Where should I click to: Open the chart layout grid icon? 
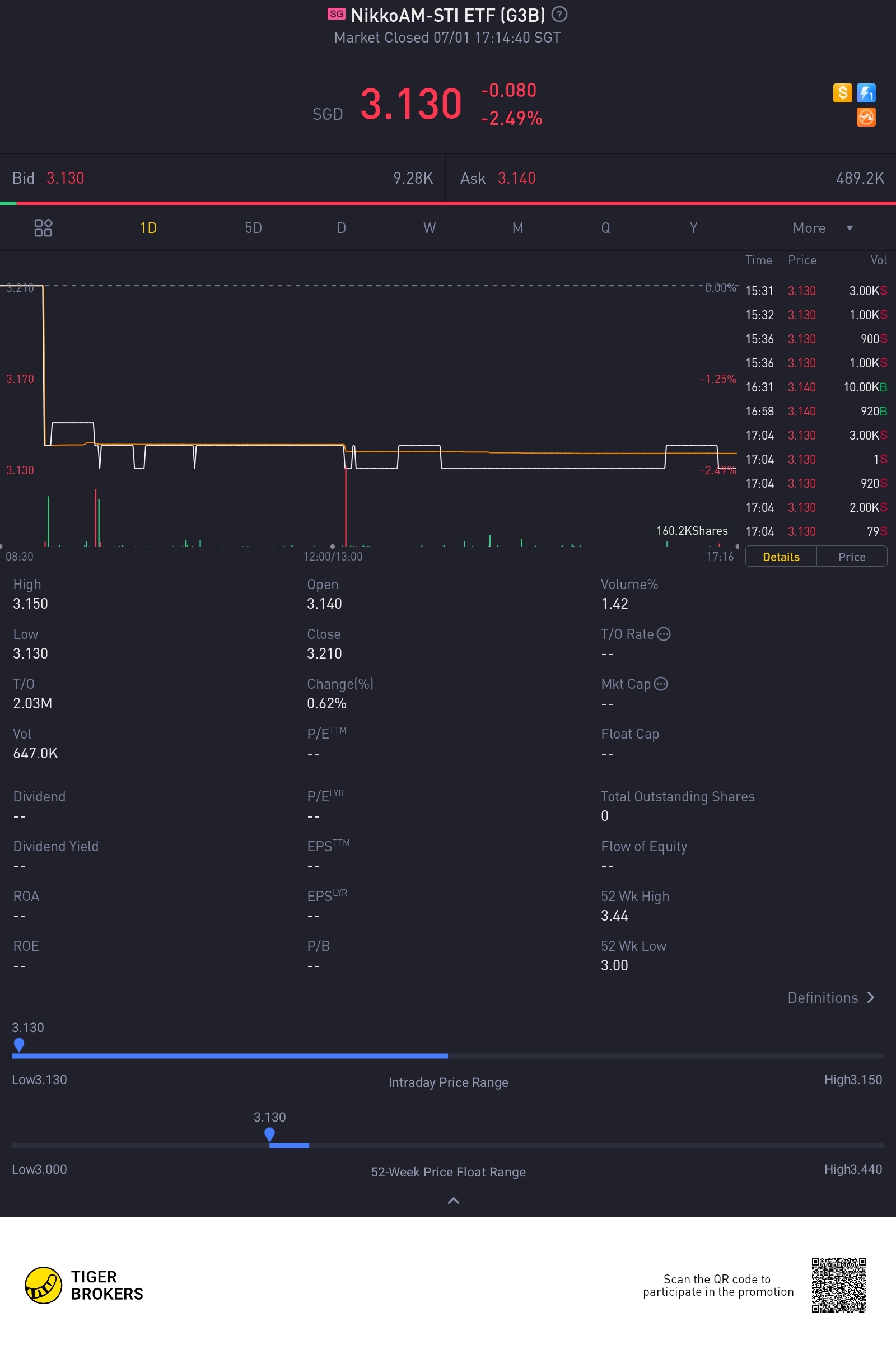[44, 228]
